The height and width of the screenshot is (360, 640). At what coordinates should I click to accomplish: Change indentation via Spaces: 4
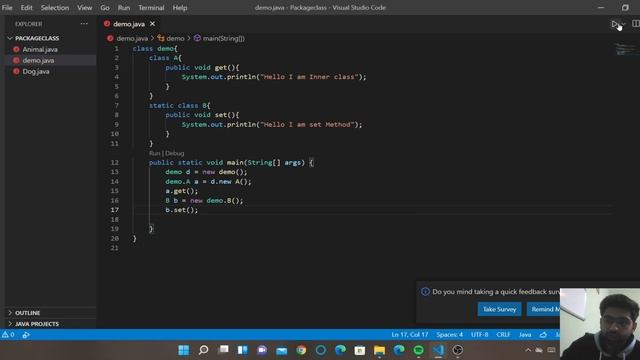point(449,335)
